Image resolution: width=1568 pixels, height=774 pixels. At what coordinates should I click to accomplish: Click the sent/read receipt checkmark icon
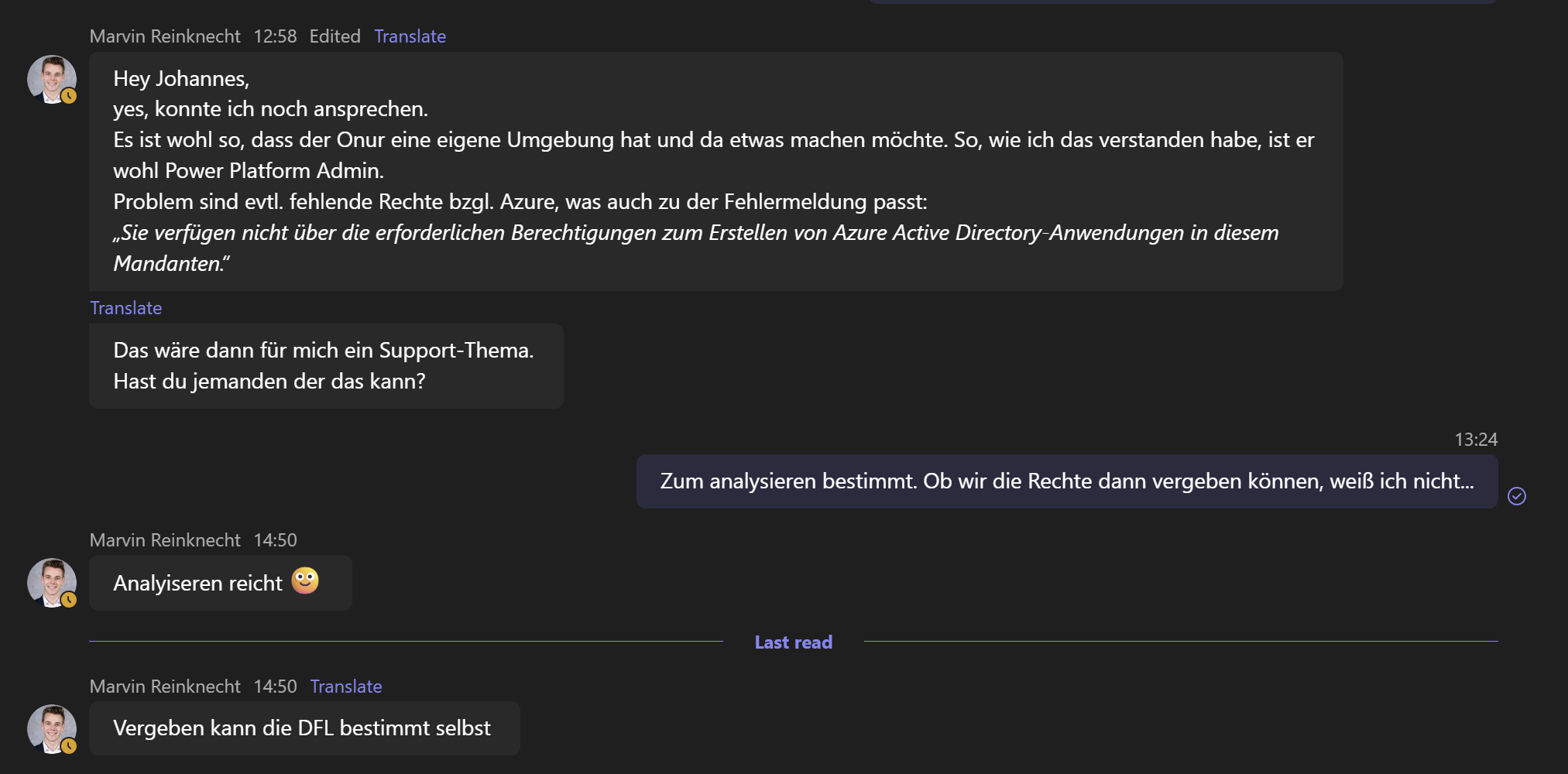coord(1516,496)
